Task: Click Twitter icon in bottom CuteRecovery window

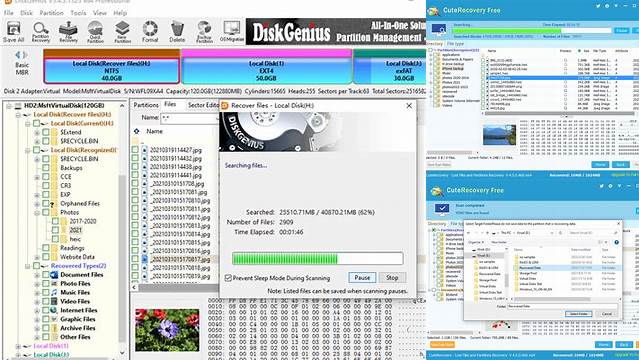Action: coord(602,186)
